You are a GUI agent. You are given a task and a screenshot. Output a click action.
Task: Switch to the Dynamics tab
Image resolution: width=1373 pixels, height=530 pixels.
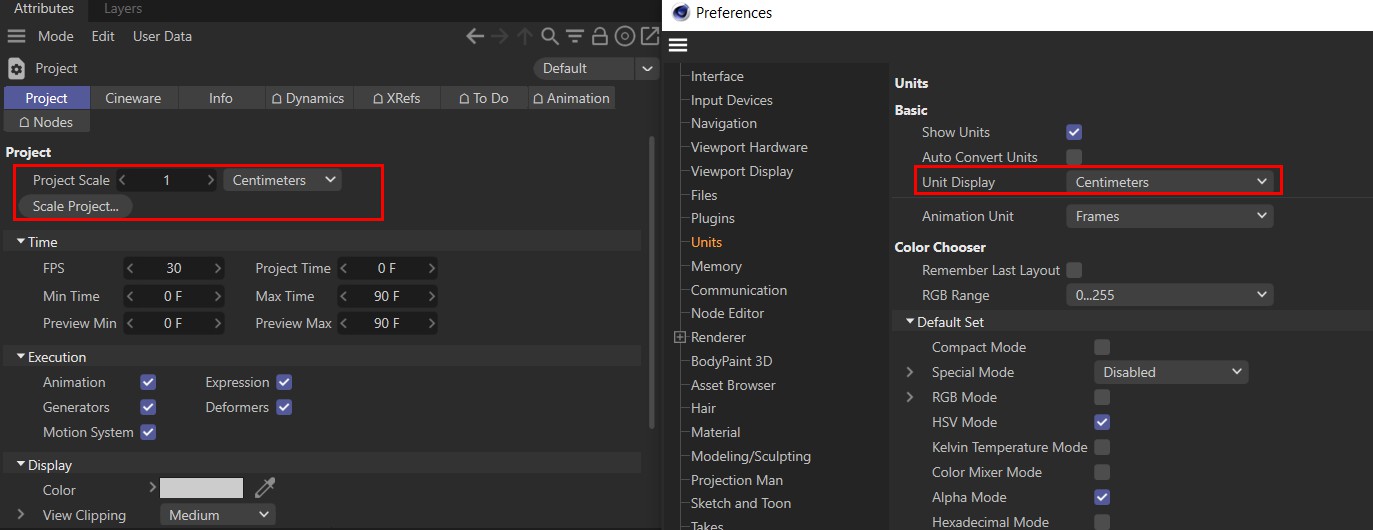[308, 98]
